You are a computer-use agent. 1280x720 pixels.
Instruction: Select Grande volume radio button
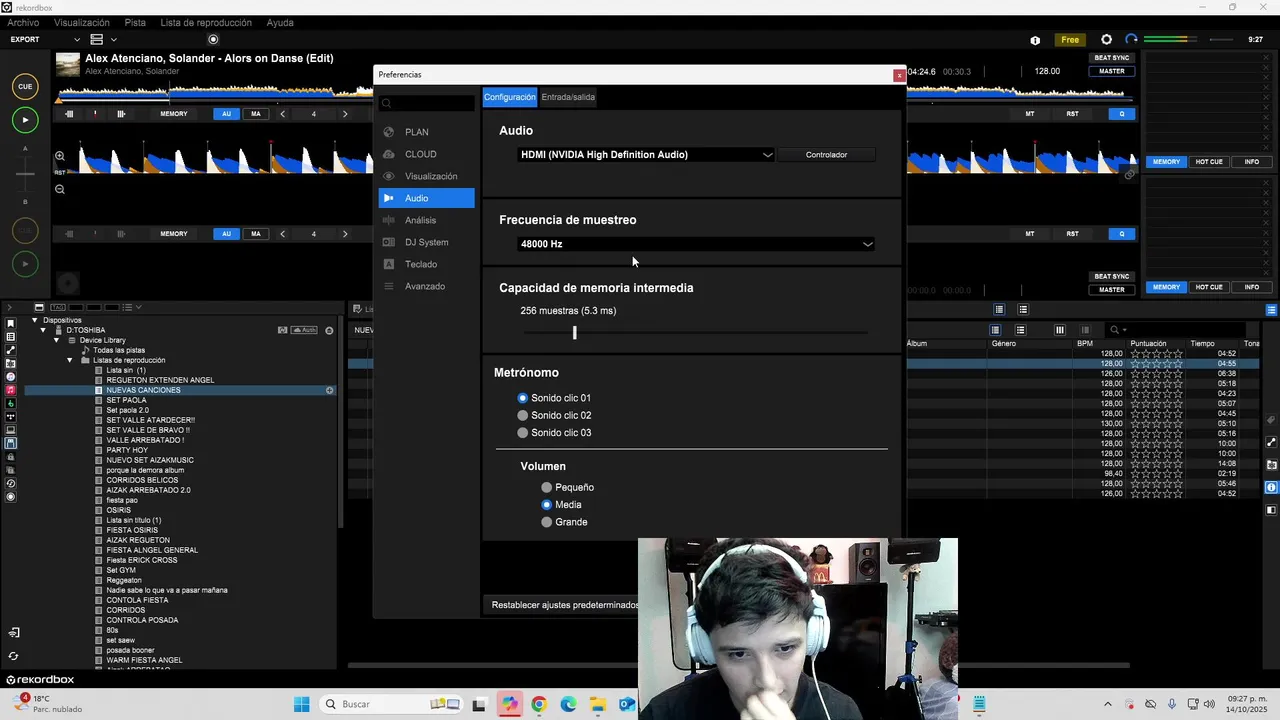547,522
